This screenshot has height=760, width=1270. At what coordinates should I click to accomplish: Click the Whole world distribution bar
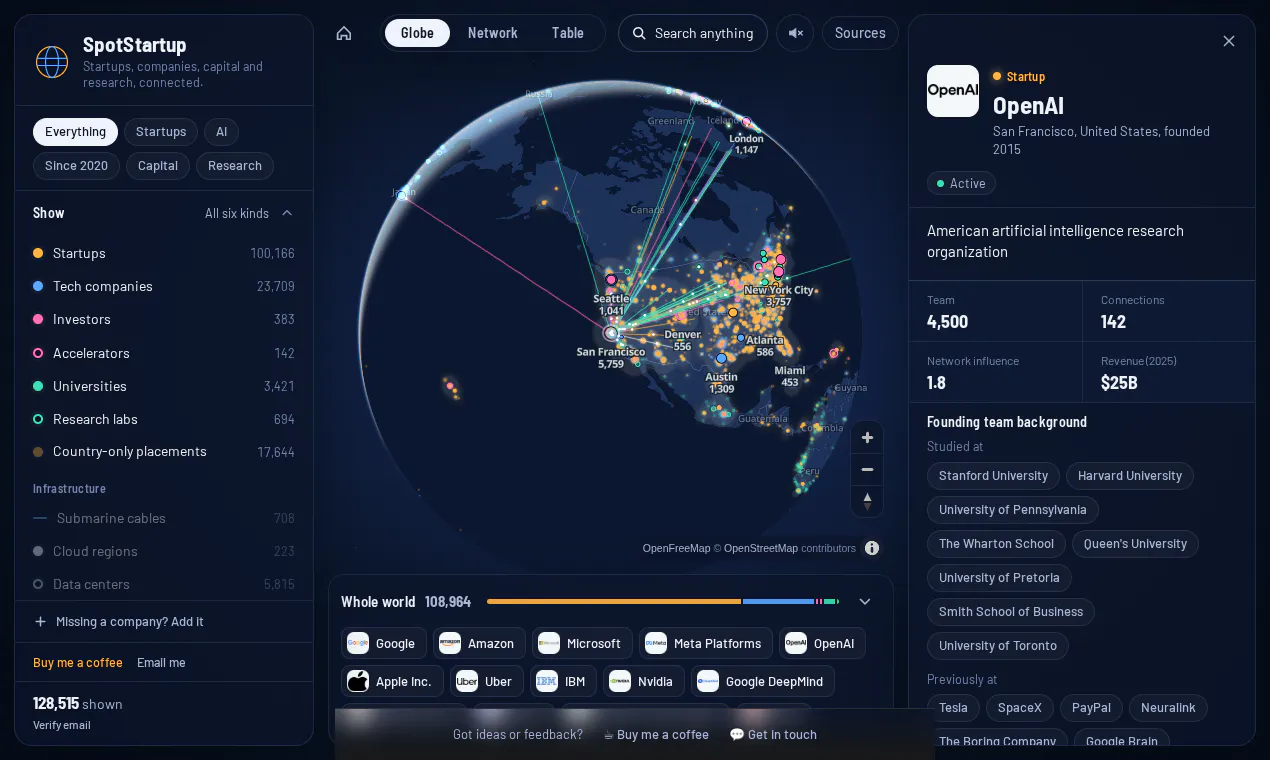tap(663, 602)
